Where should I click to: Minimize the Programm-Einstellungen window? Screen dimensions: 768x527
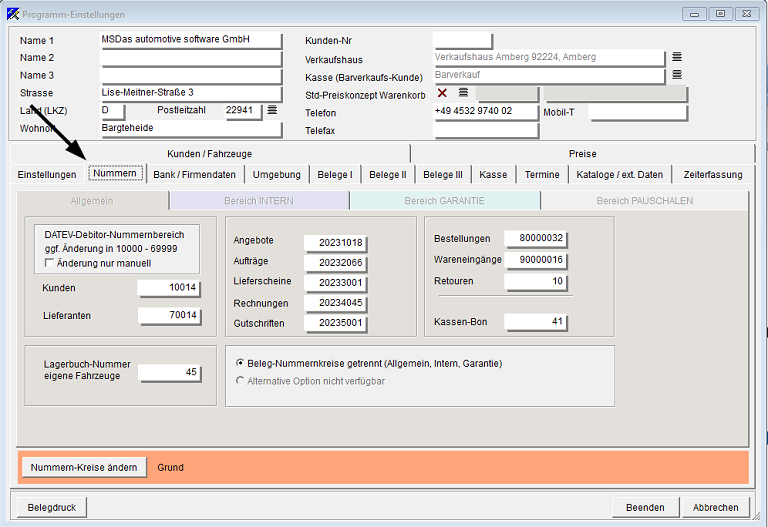[x=694, y=14]
